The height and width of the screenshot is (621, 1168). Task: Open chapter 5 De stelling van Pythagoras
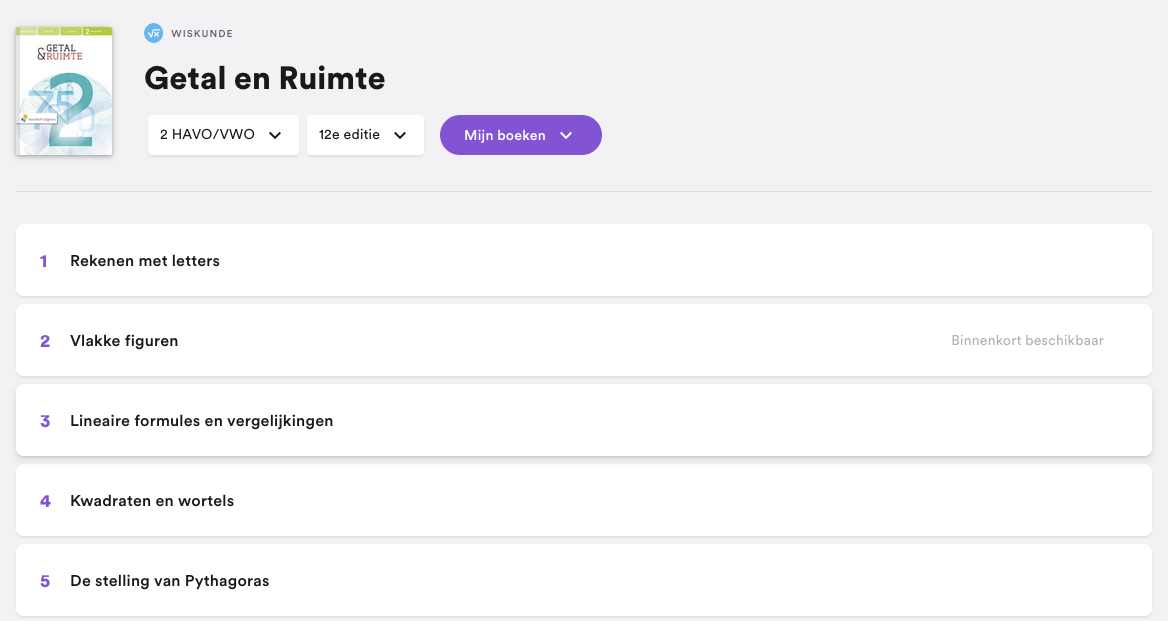coord(584,581)
